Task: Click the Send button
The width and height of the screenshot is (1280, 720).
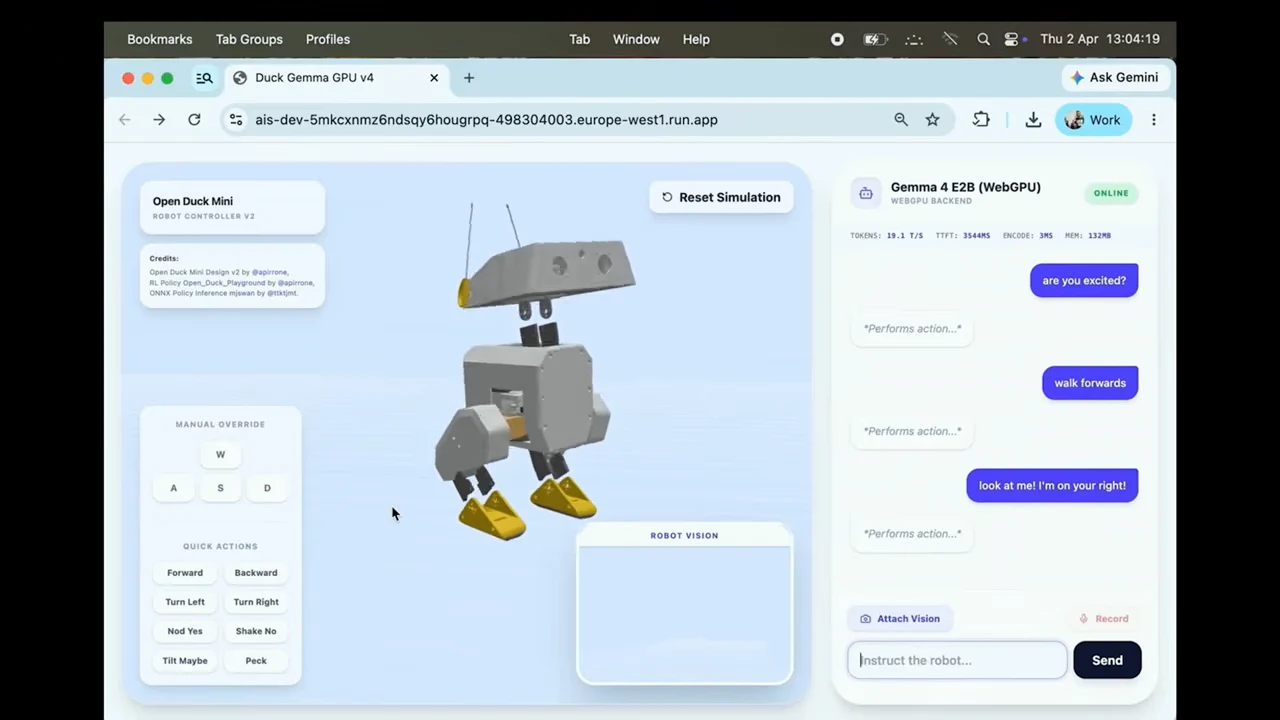Action: [1107, 660]
